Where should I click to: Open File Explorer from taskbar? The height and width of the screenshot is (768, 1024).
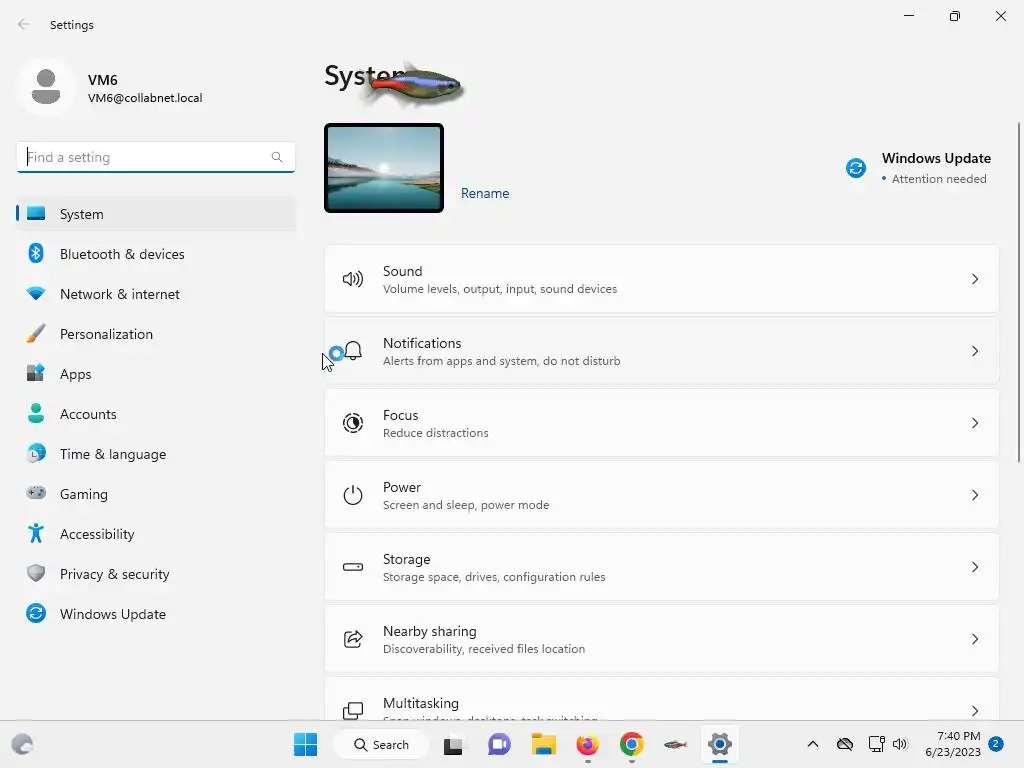(543, 744)
